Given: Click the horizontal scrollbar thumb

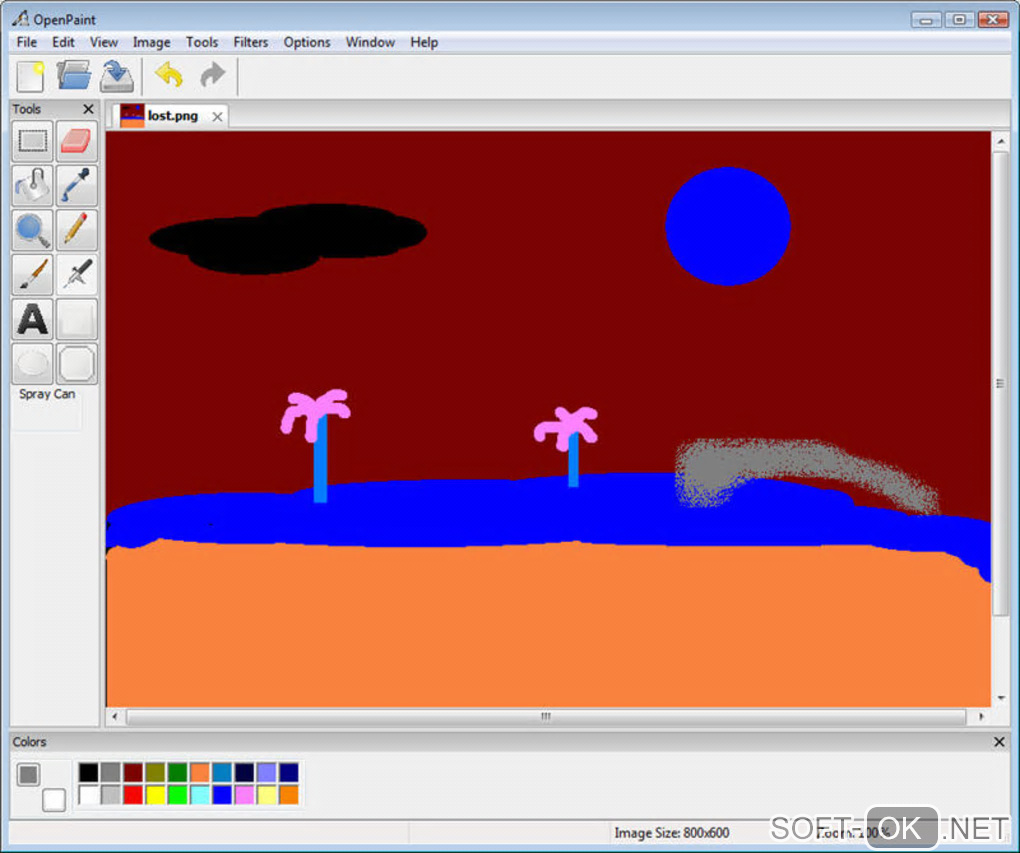Looking at the screenshot, I should point(546,717).
